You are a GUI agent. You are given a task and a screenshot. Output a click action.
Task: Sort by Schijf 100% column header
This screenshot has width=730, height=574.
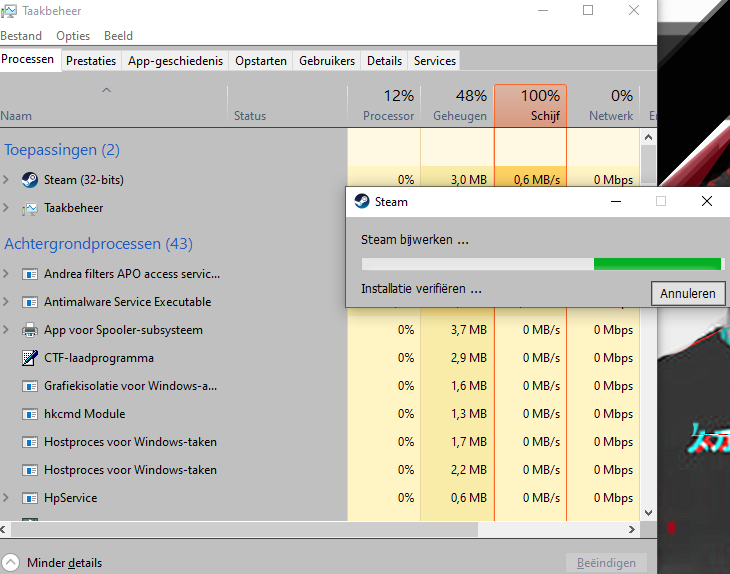pos(531,106)
